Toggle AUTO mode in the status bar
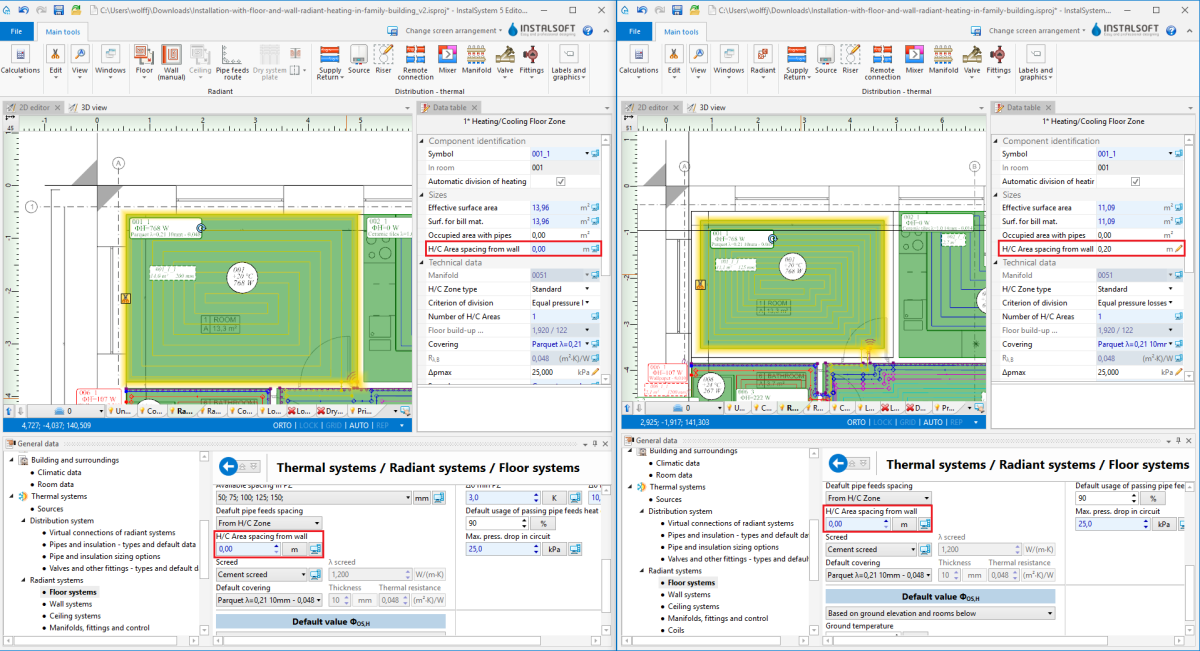The height and width of the screenshot is (651, 1200). click(x=357, y=424)
